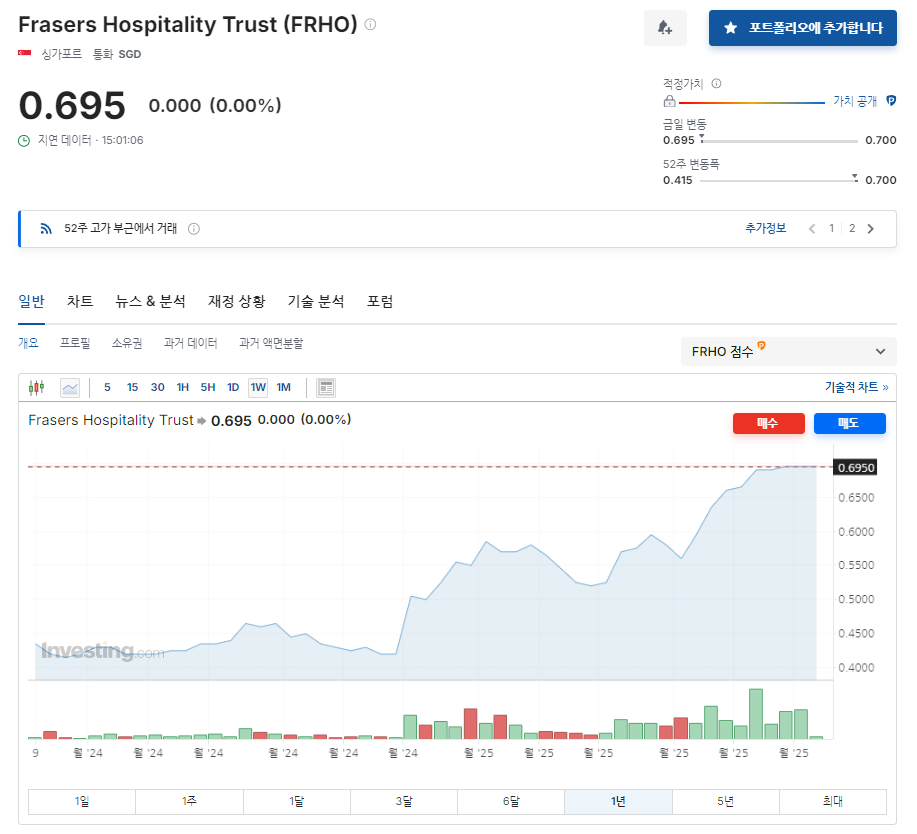Select 1주 chart range
Viewport: 917px width, 834px height.
click(189, 801)
